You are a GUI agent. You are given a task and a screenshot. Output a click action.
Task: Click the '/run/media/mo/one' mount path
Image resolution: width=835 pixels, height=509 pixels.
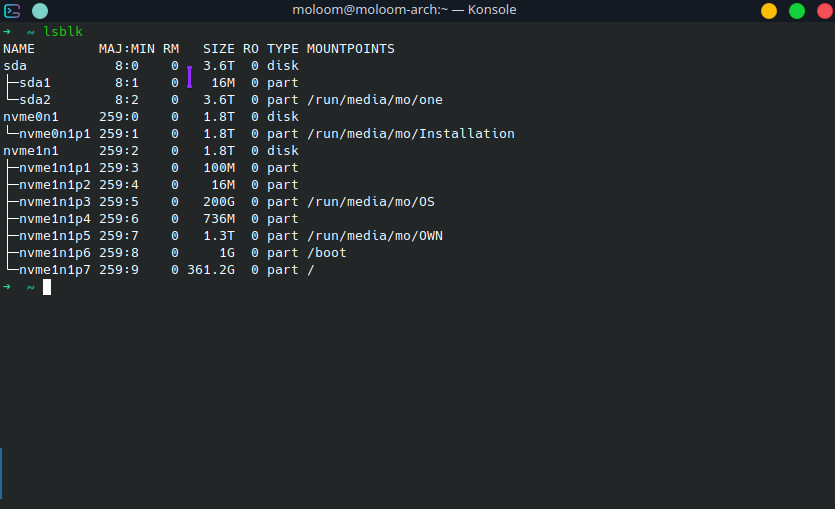coord(374,100)
